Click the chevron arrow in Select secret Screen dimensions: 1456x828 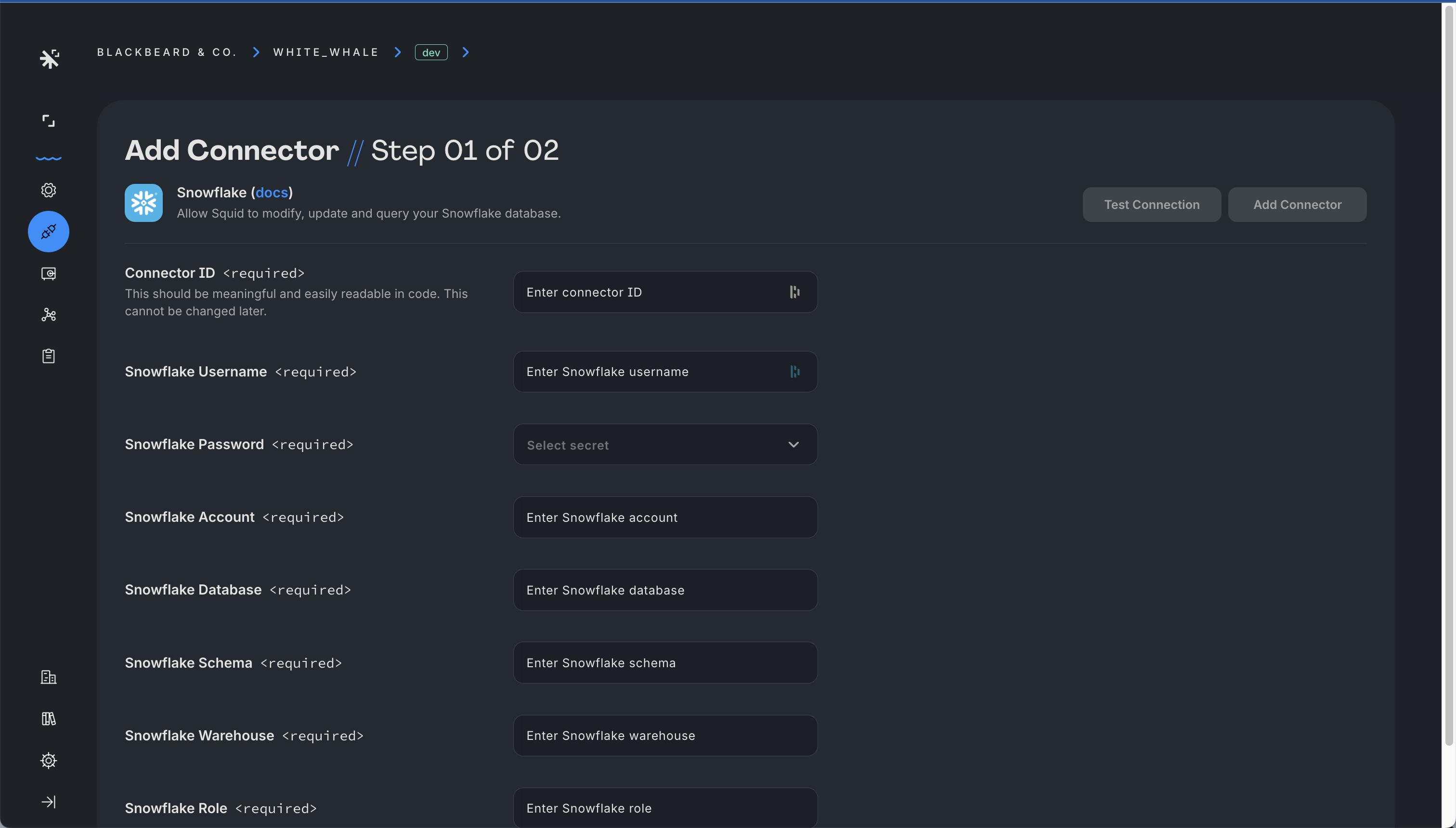[793, 445]
